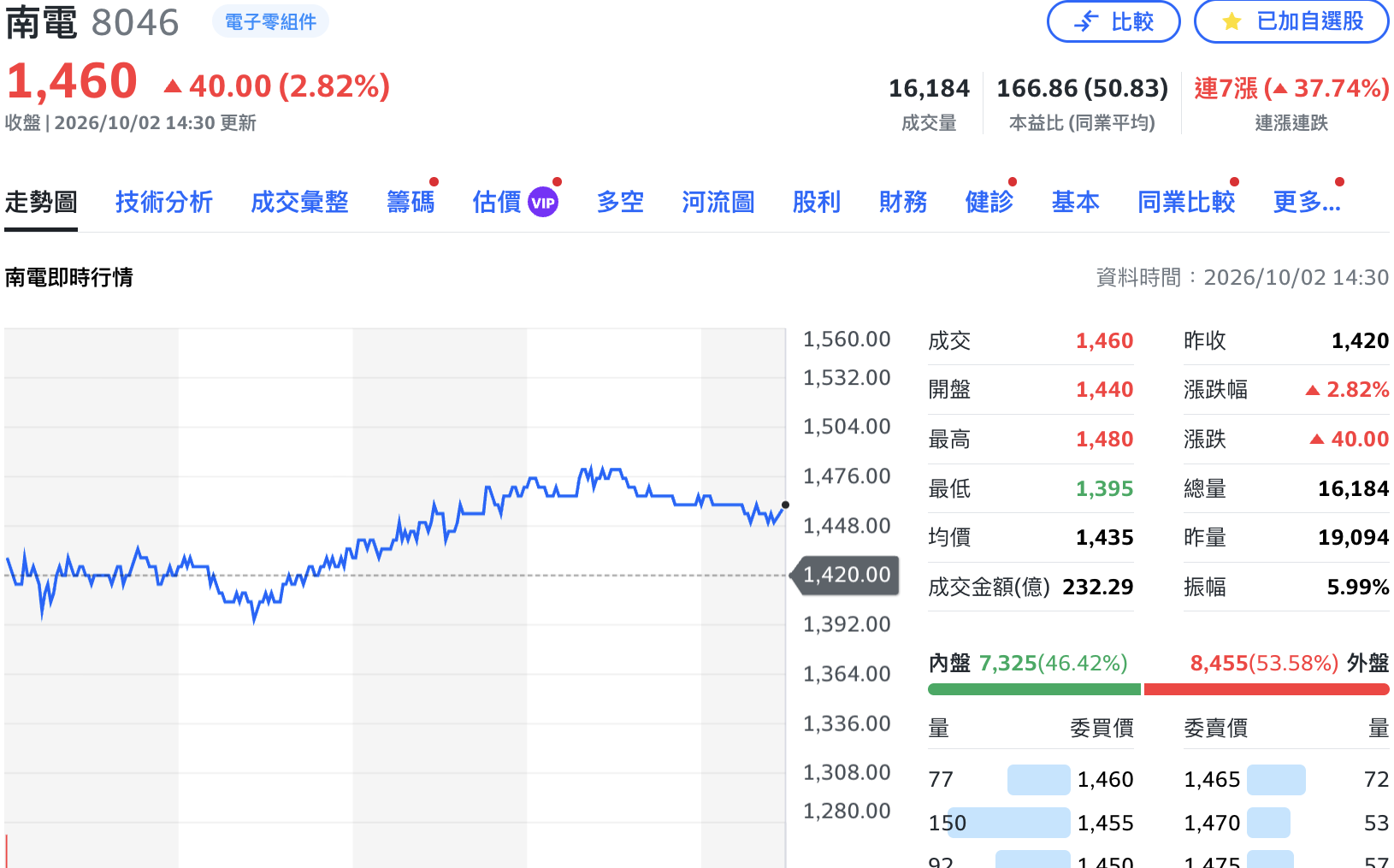Click the 昨量 value 19,094
The height and width of the screenshot is (868, 1394).
coord(1353,538)
